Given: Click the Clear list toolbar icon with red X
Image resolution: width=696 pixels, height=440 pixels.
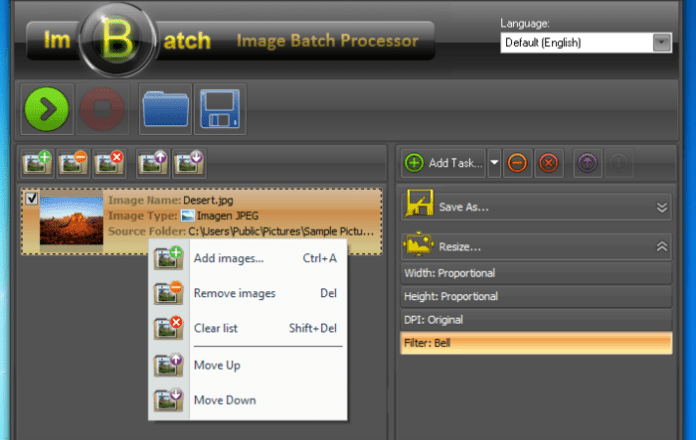Looking at the screenshot, I should pos(107,162).
